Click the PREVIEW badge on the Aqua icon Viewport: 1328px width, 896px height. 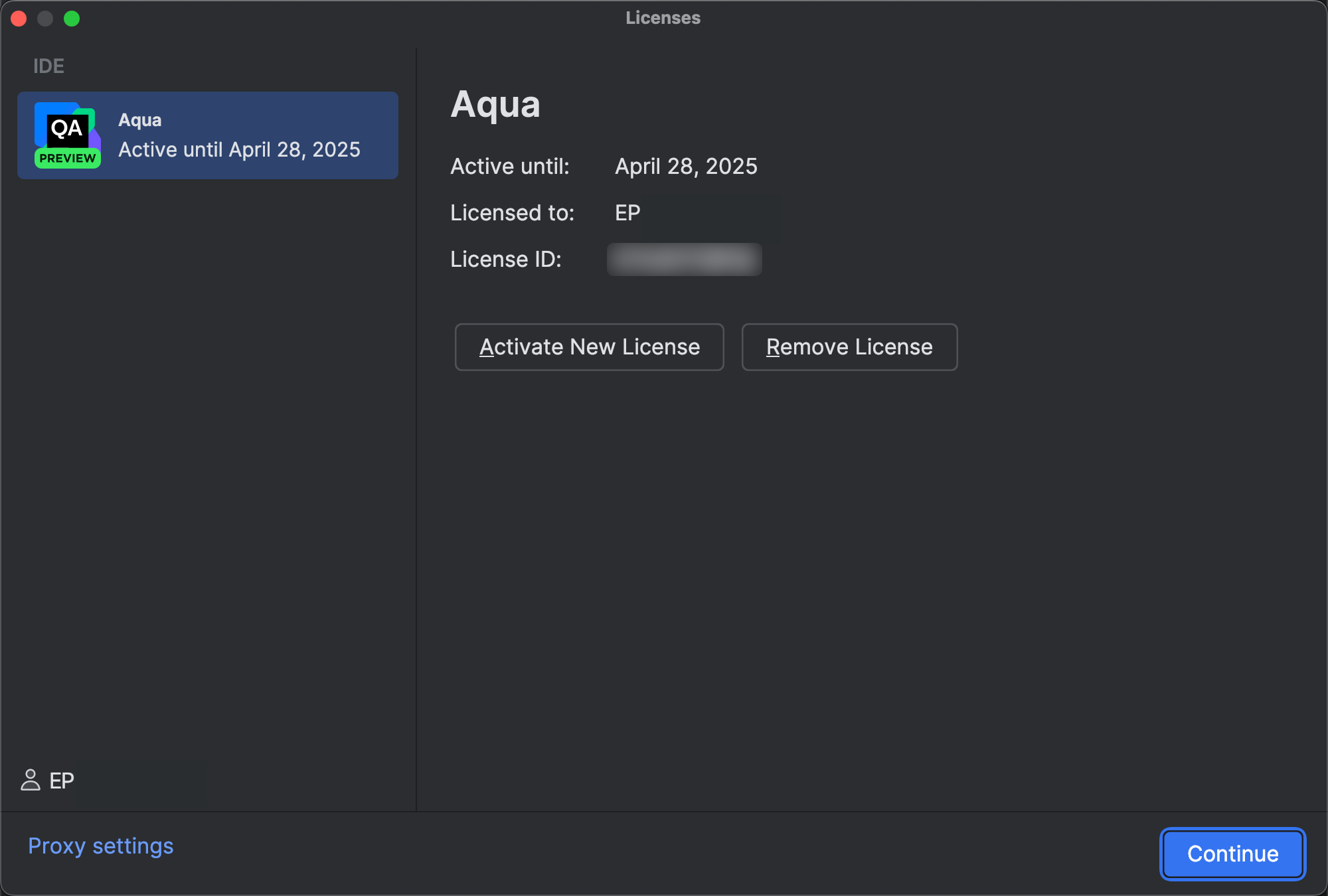[66, 158]
